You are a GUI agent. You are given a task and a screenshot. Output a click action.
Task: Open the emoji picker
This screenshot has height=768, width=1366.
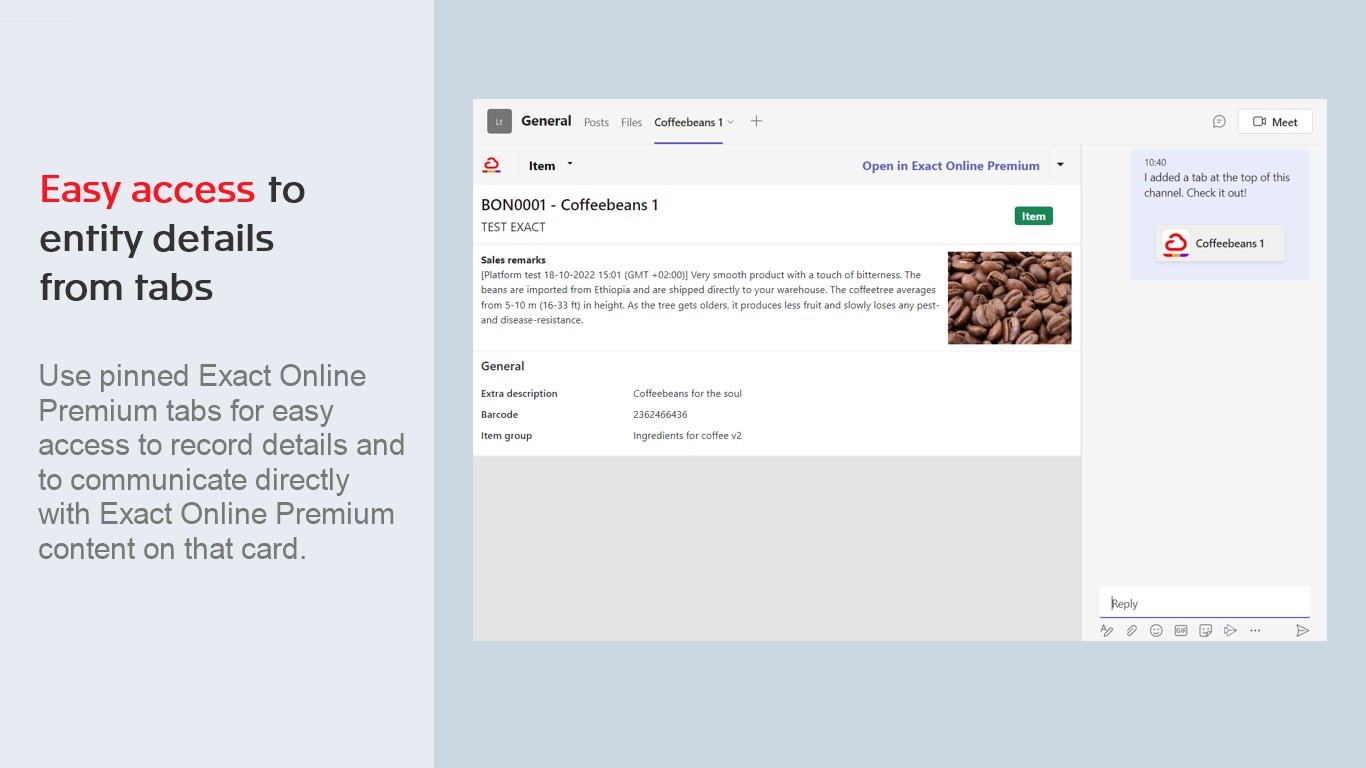1156,631
